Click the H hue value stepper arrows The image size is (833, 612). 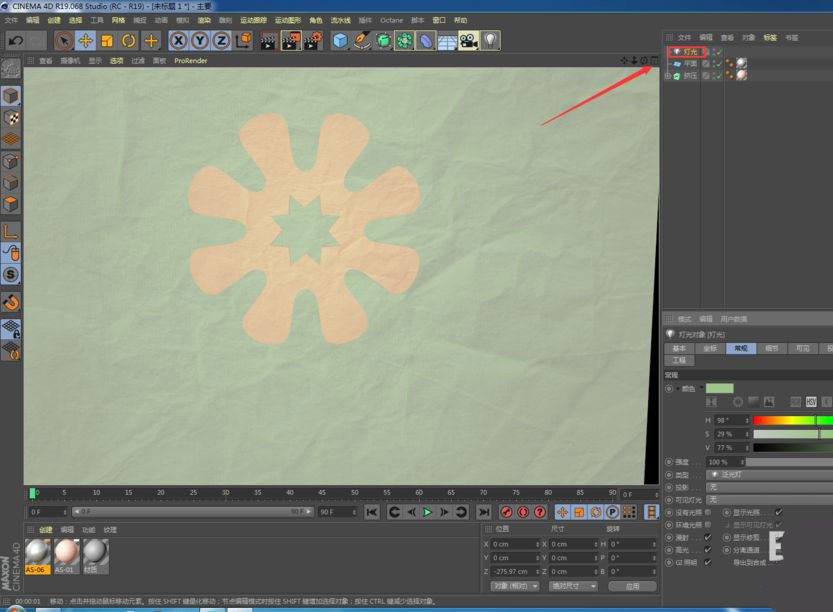click(x=747, y=420)
